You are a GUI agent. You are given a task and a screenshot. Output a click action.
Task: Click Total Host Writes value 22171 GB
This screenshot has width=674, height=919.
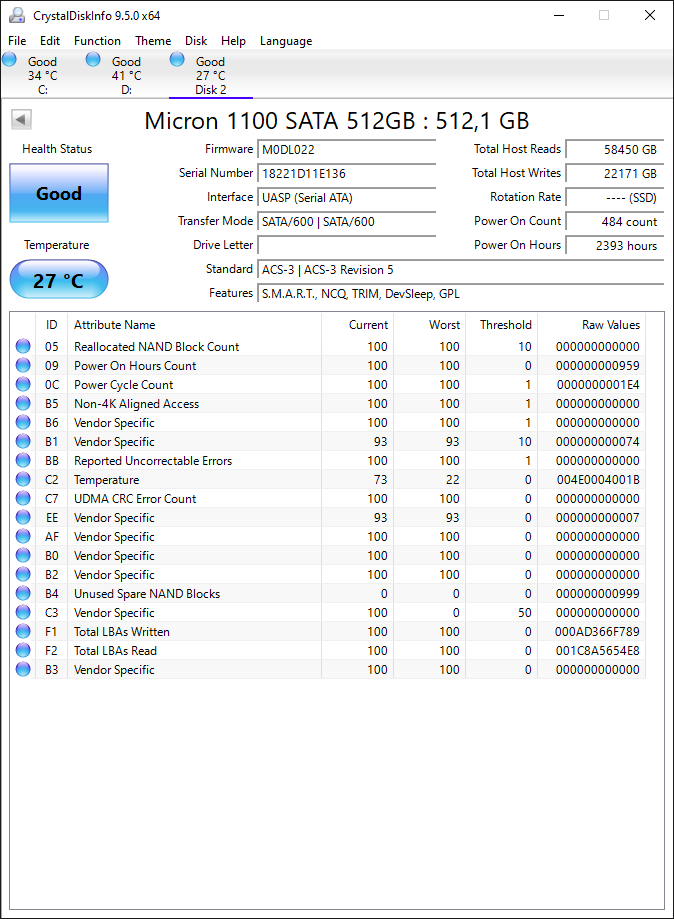coord(615,173)
